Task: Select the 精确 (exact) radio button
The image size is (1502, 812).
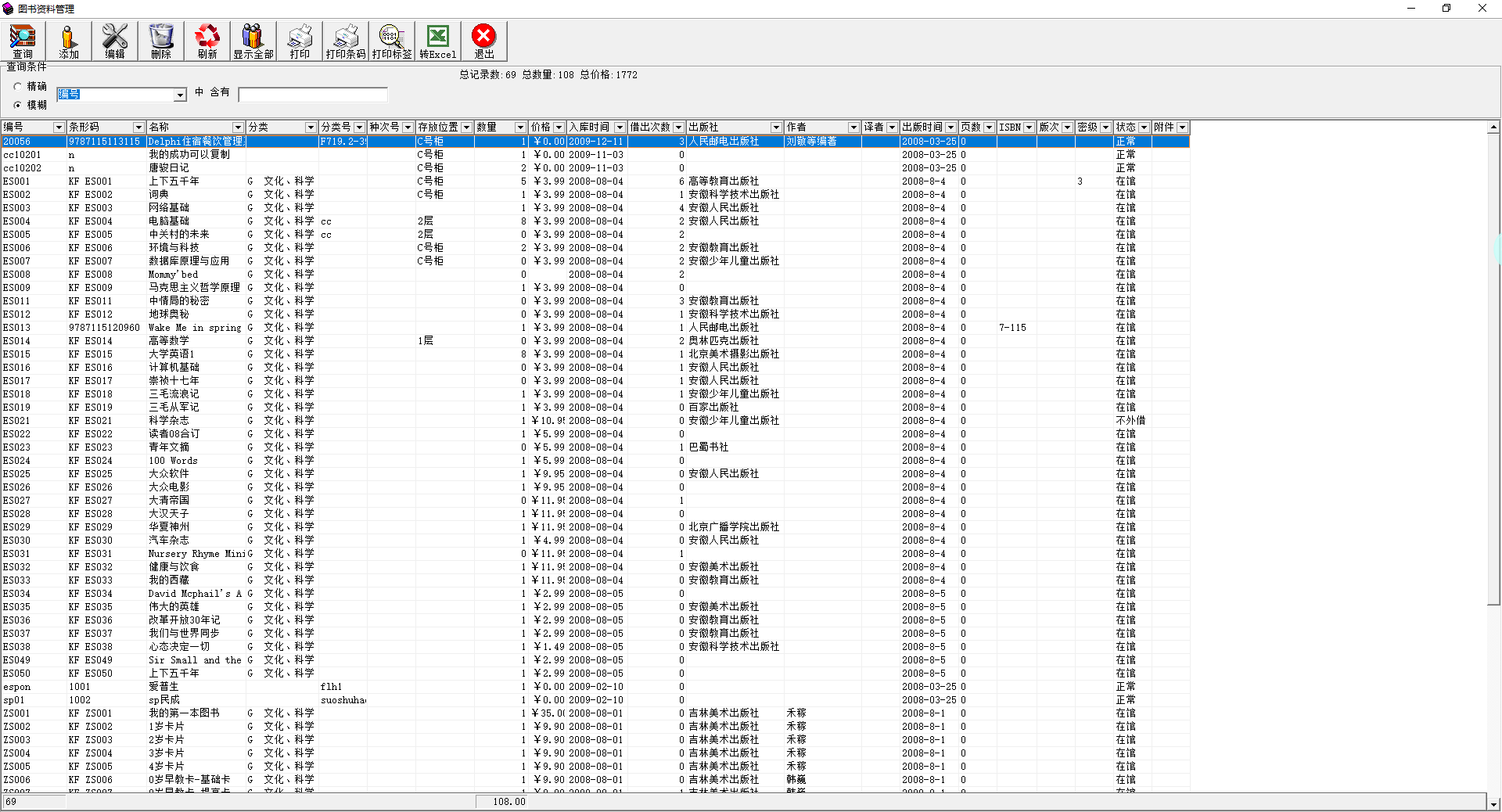Action: click(x=18, y=86)
